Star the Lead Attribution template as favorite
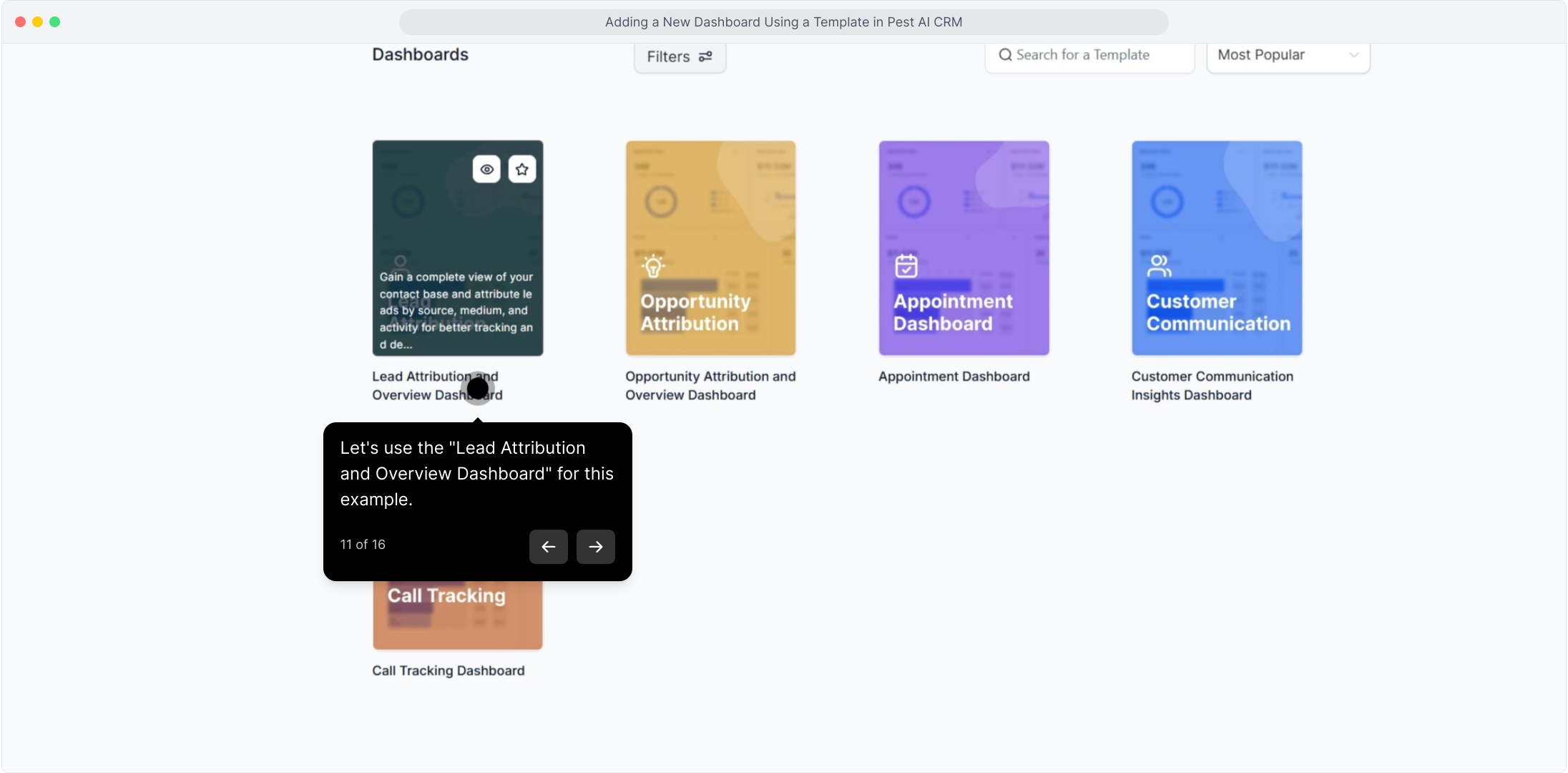The height and width of the screenshot is (773, 1568). coord(522,170)
